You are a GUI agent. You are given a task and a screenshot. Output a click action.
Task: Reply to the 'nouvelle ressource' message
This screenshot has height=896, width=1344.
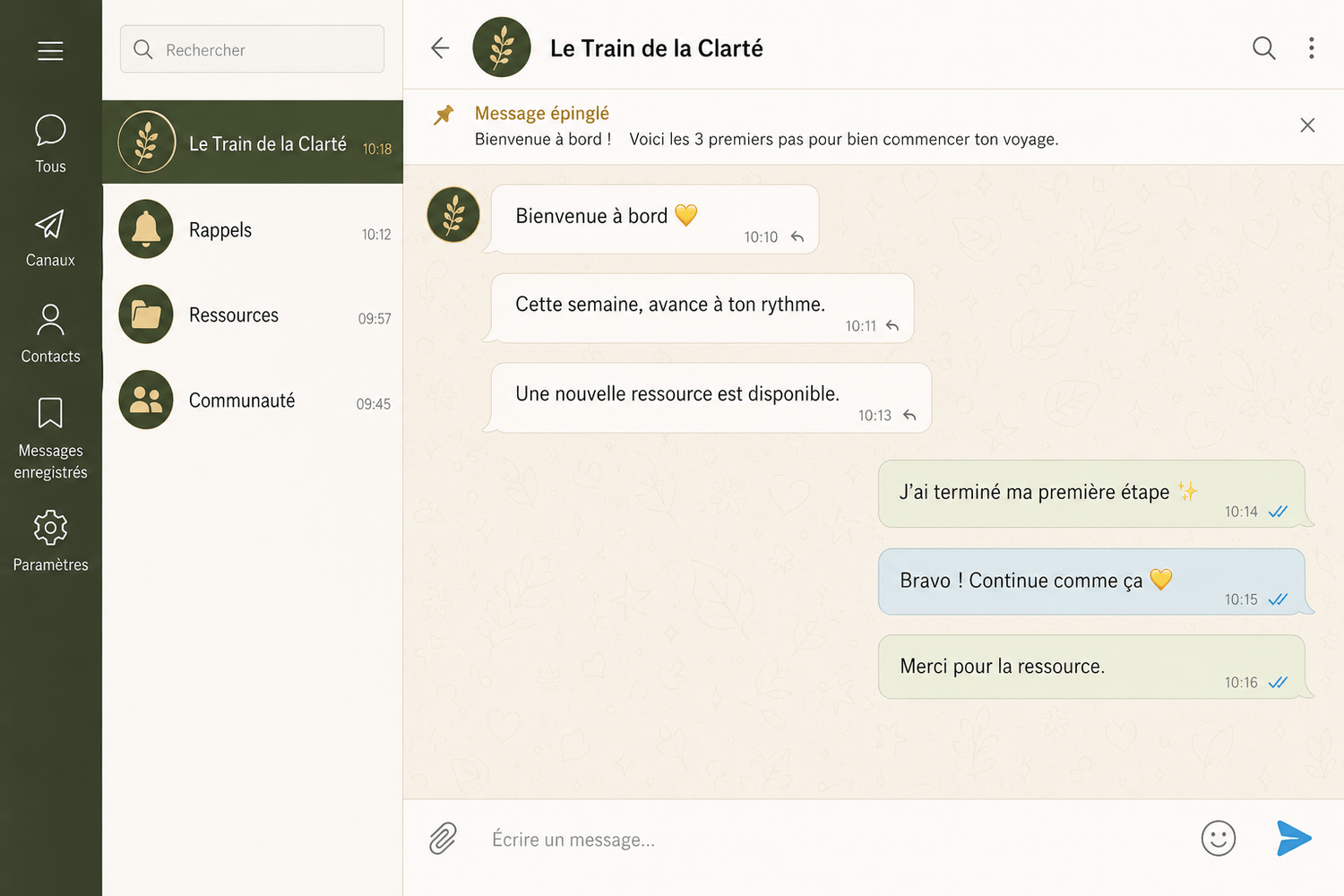pos(909,415)
